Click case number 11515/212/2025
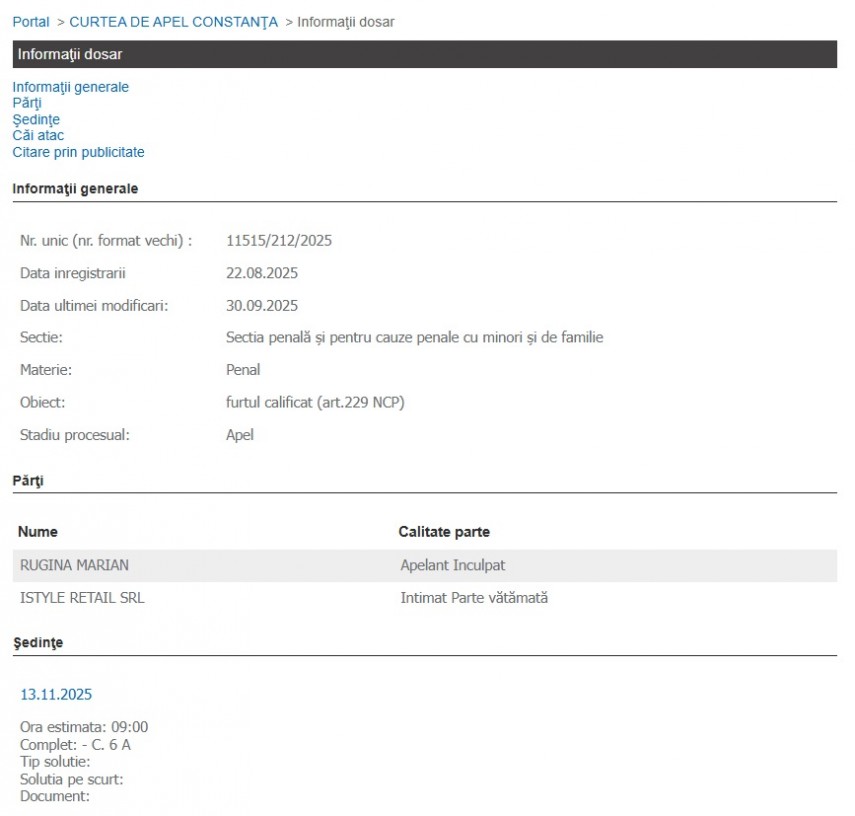 pos(279,241)
